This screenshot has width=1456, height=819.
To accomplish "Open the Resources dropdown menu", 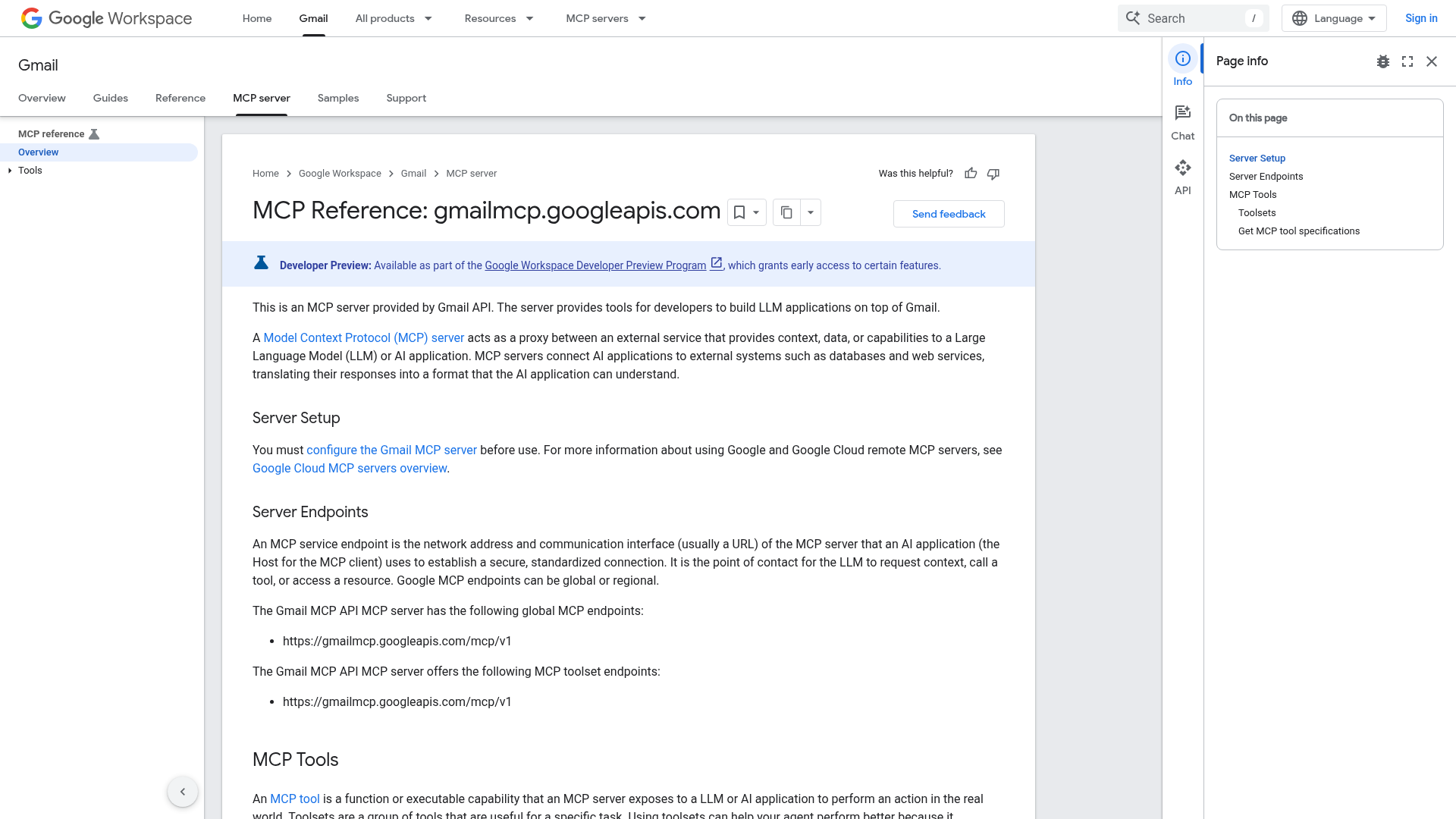I will [499, 18].
